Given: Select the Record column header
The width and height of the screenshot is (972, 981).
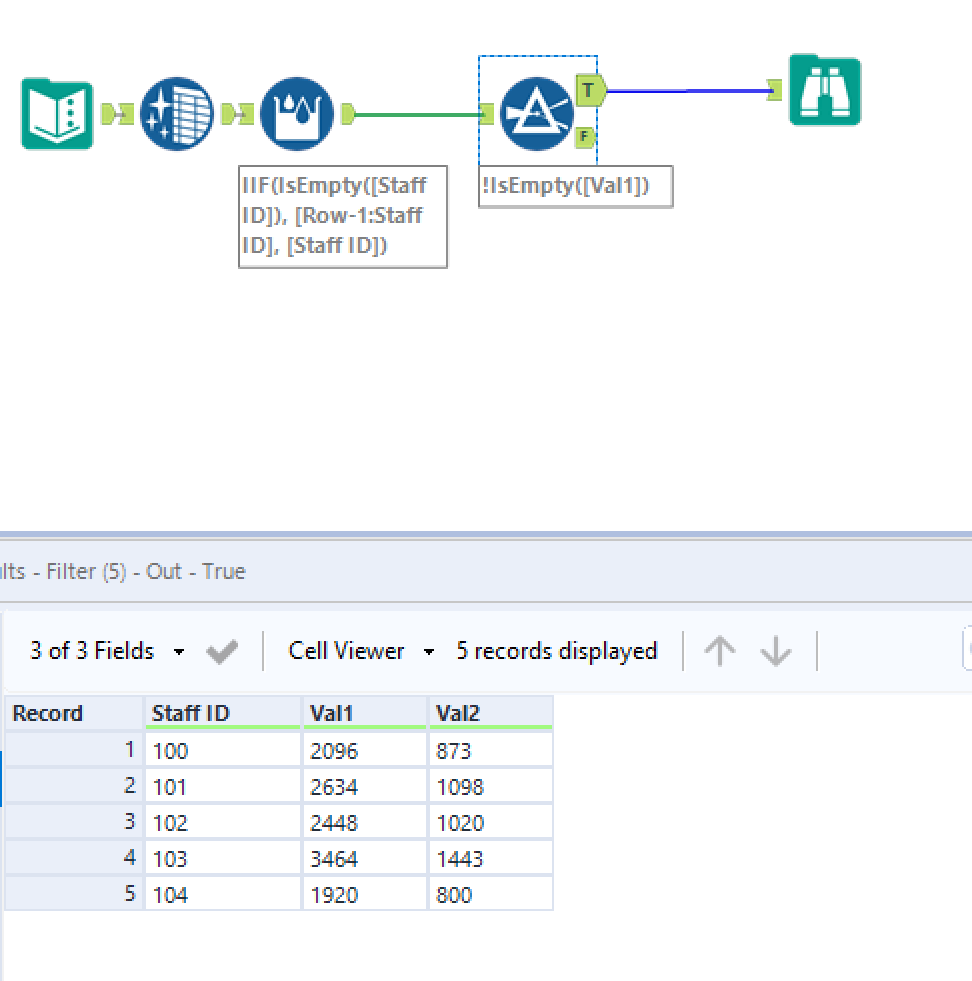Looking at the screenshot, I should [x=74, y=714].
